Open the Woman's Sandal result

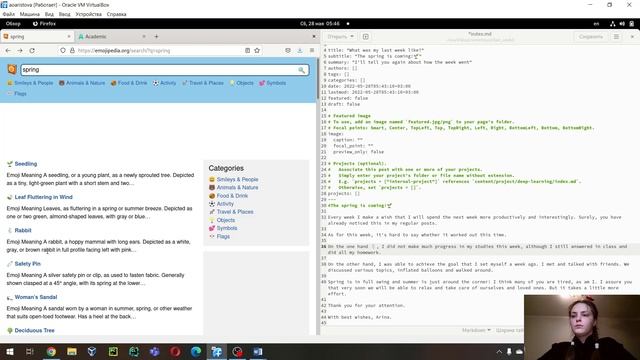click(36, 297)
